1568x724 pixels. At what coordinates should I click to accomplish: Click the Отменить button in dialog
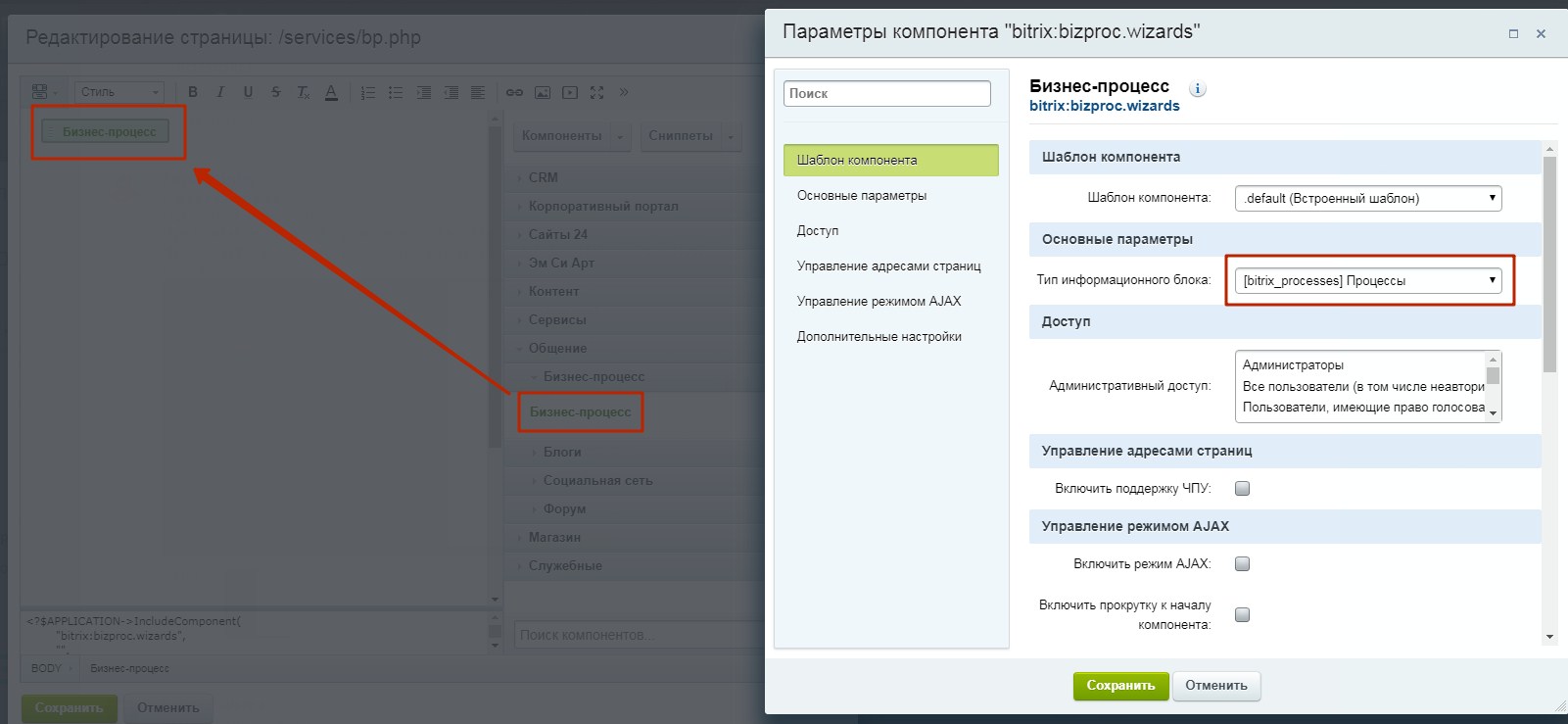1215,686
